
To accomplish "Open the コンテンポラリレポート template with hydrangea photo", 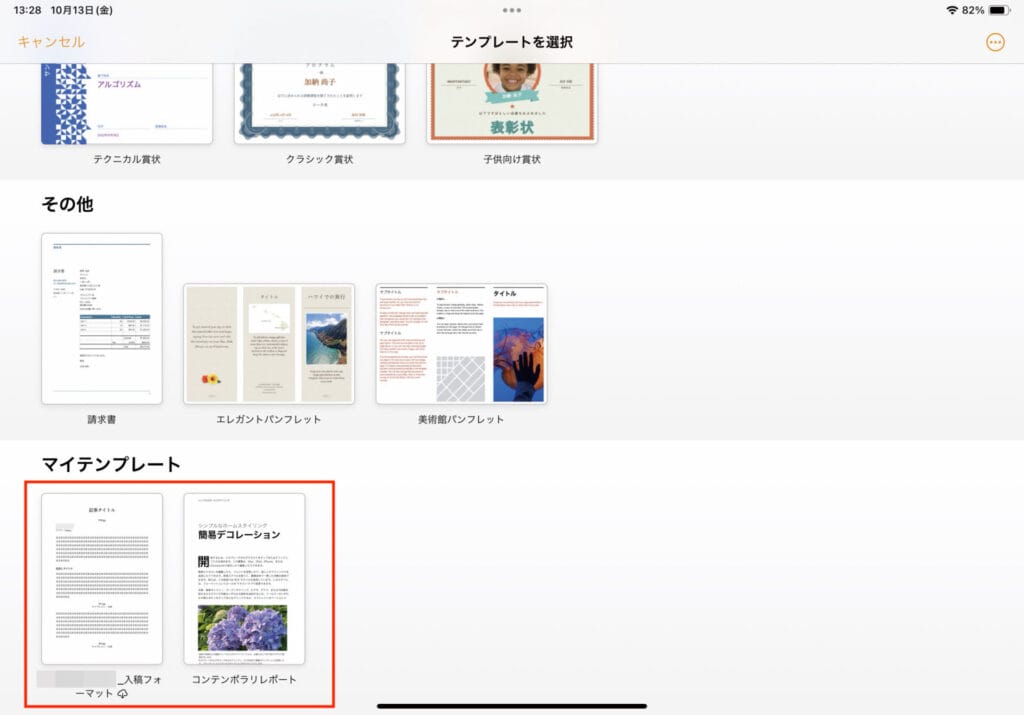I will [244, 578].
